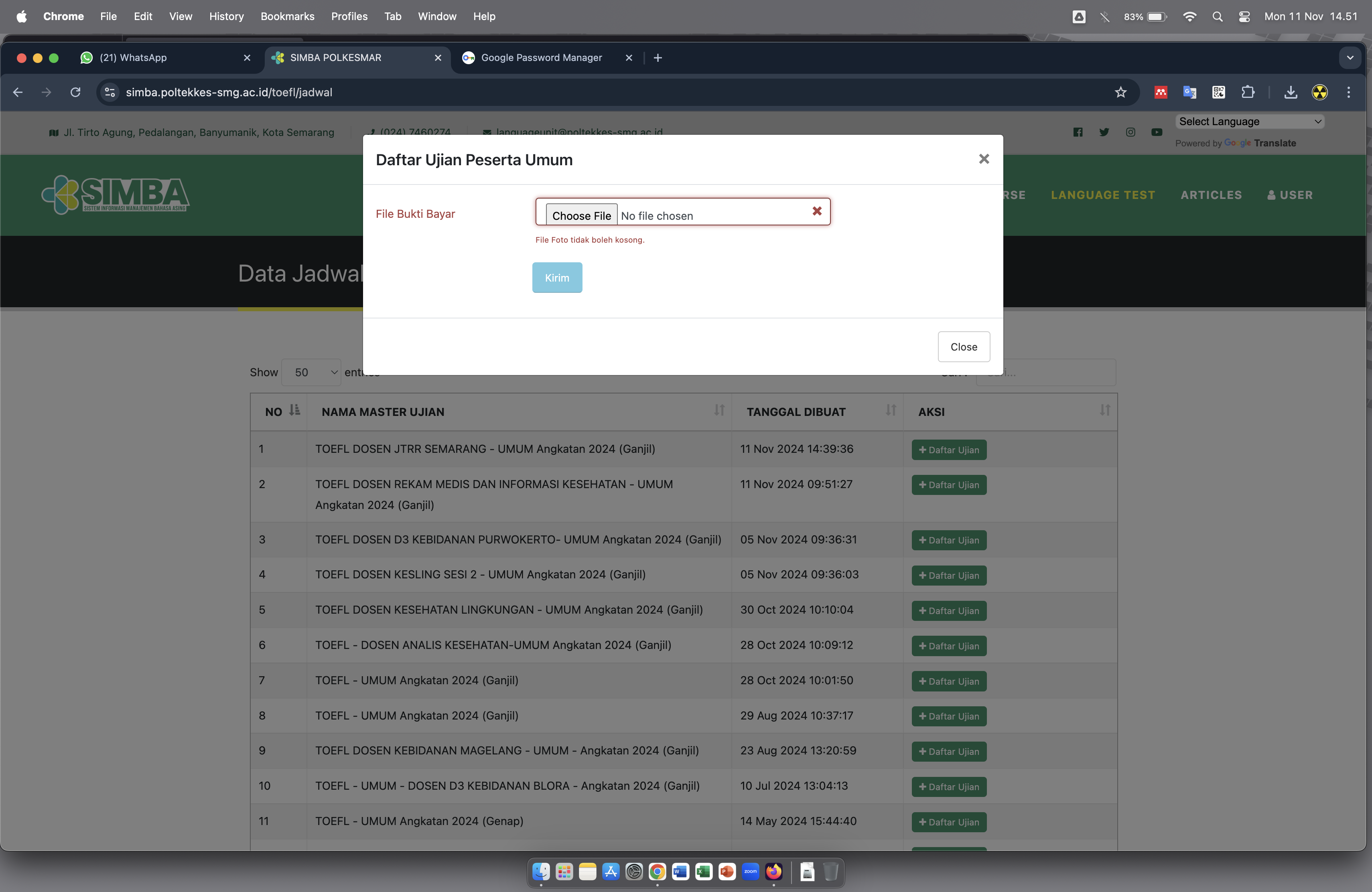This screenshot has height=892, width=1372.
Task: Open the USER navigation menu
Action: (x=1290, y=195)
